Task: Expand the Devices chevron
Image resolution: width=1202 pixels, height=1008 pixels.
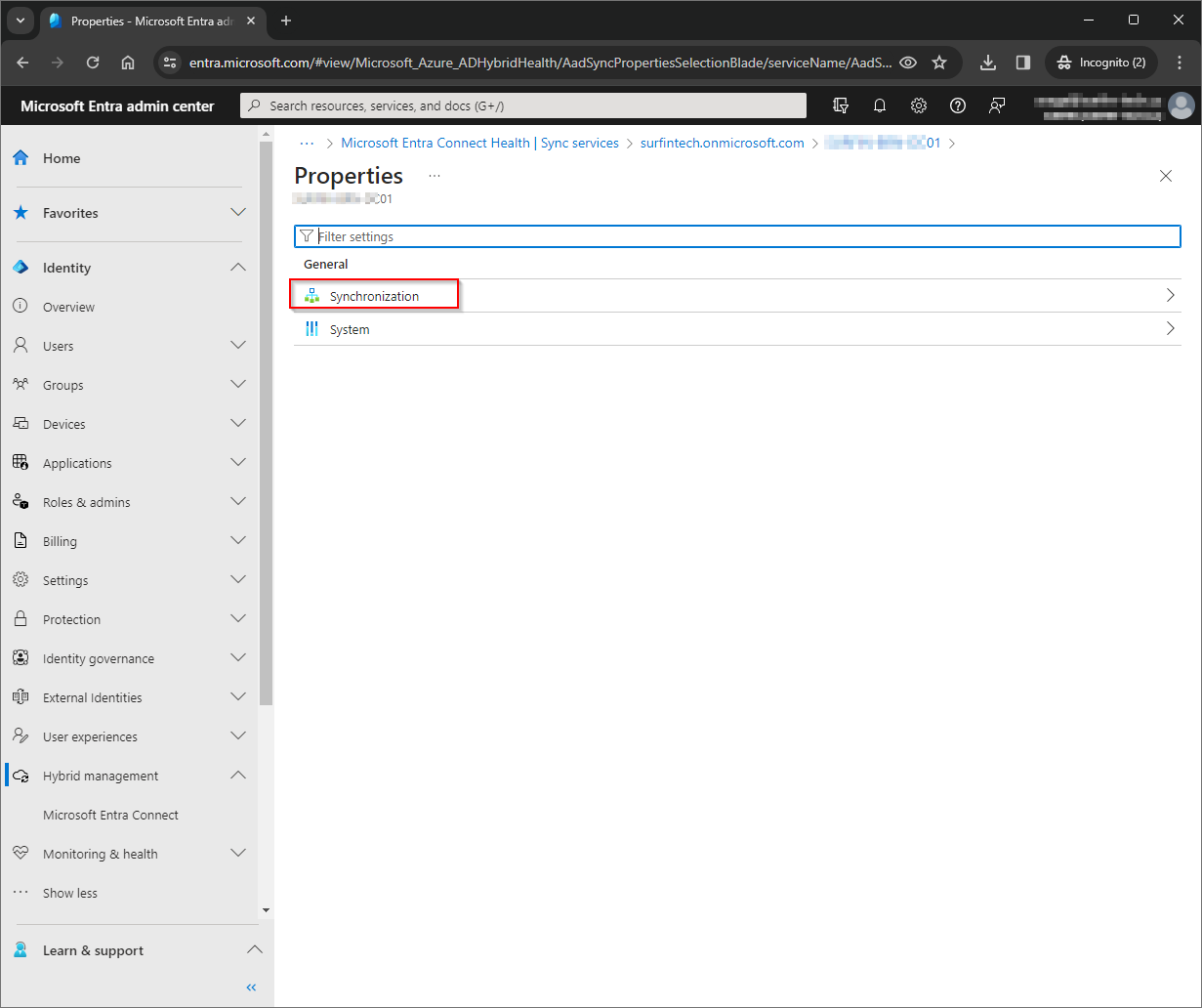Action: pos(238,424)
